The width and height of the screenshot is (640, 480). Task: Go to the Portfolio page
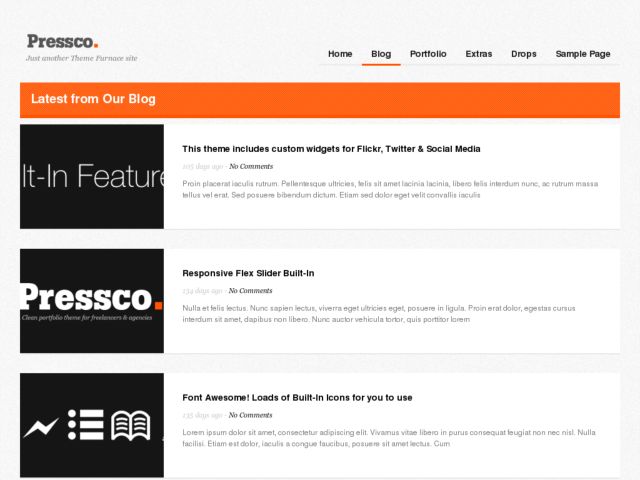click(x=428, y=54)
